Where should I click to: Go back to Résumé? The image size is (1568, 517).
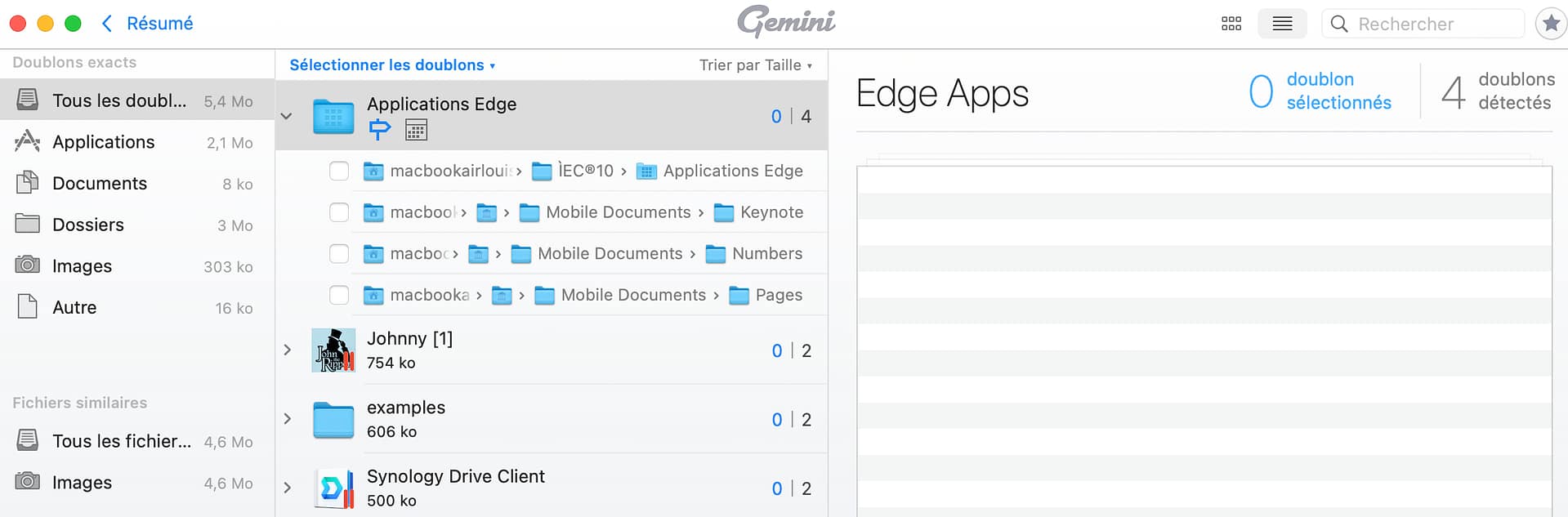click(x=148, y=24)
